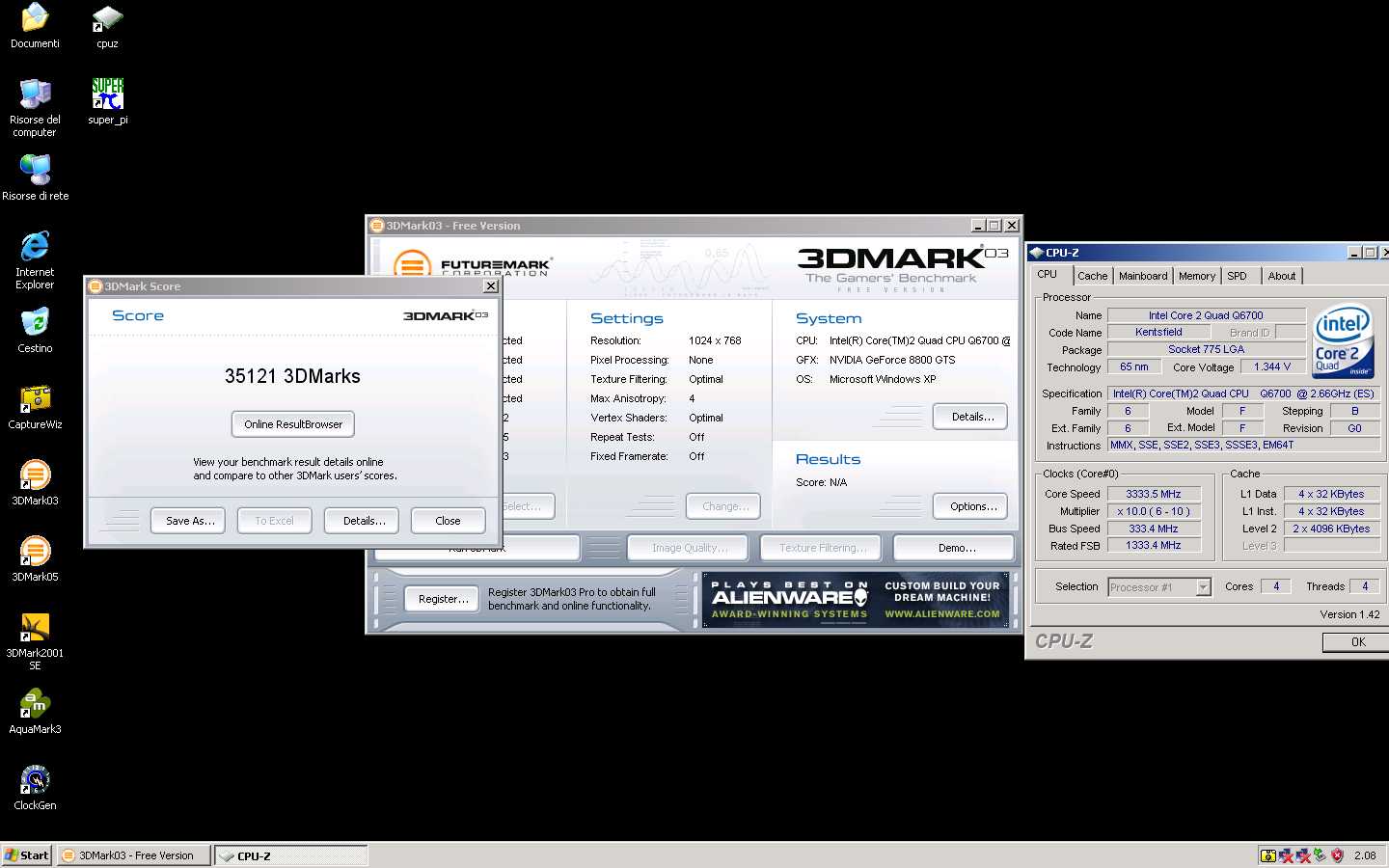Screen dimensions: 1389x868
Task: Switch to the Mainboard tab
Action: tap(1143, 276)
